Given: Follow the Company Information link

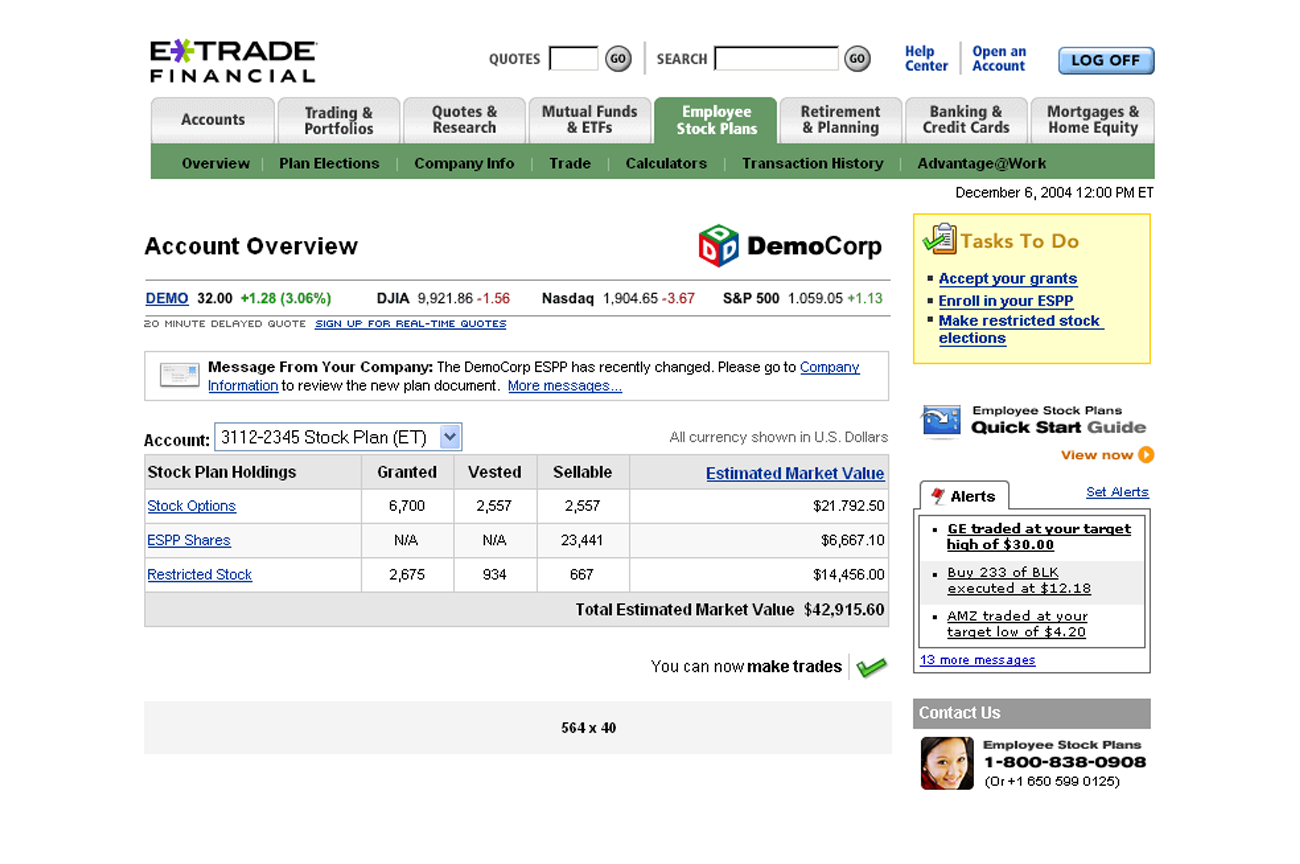Looking at the screenshot, I should click(x=534, y=376).
